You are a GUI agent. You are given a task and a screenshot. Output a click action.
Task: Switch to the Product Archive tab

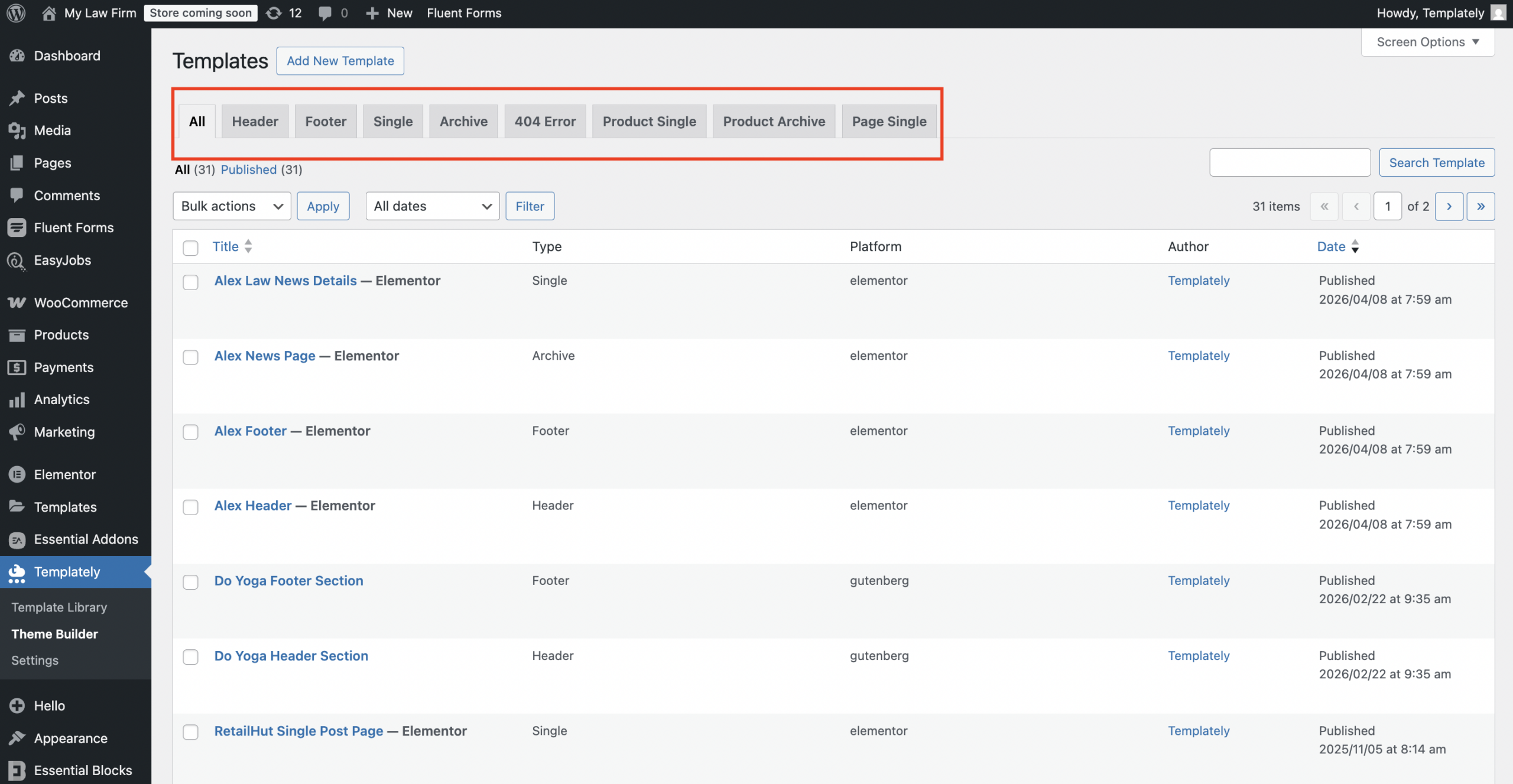pos(774,121)
